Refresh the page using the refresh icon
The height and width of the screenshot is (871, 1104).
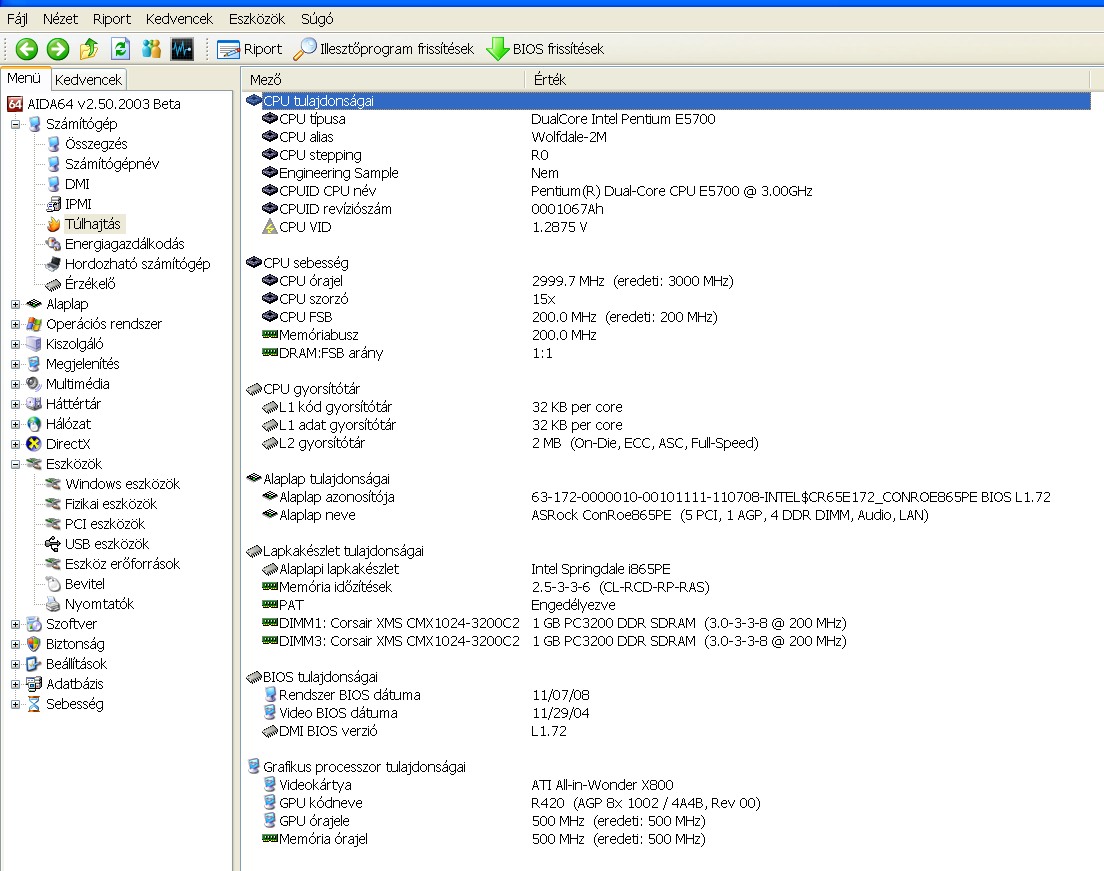(x=120, y=49)
